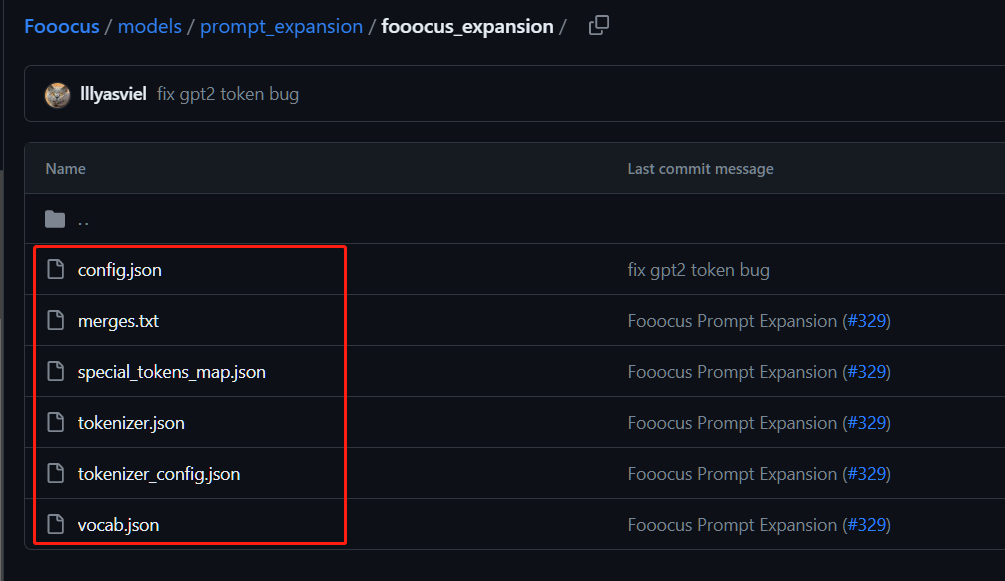Copy the current repository path
Viewport: 1005px width, 581px height.
coord(598,25)
